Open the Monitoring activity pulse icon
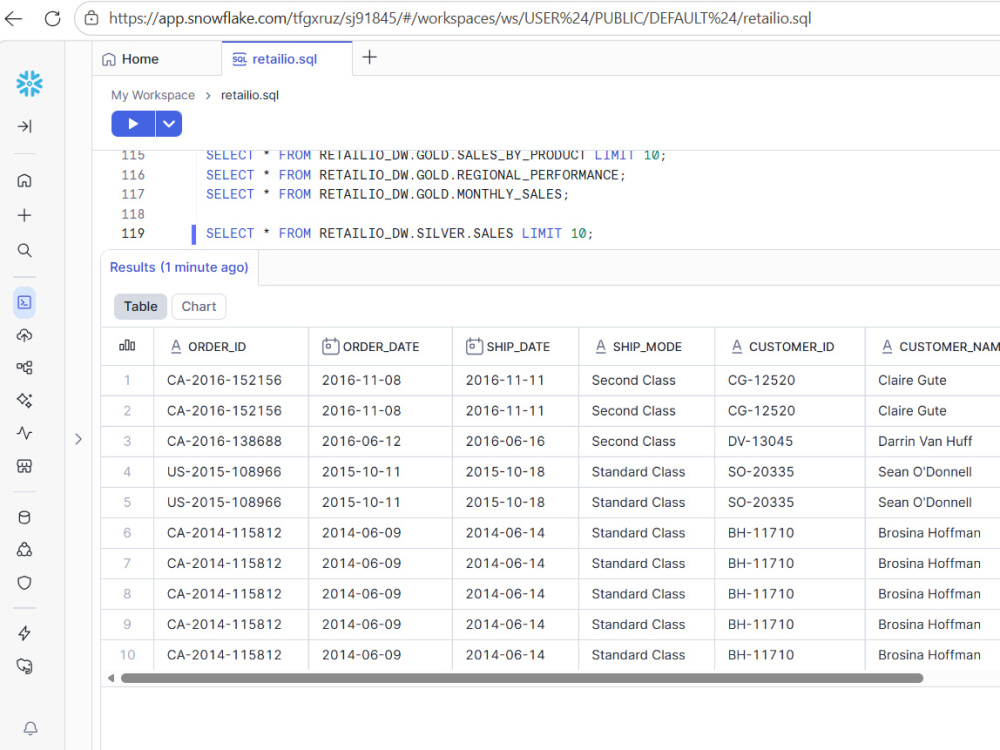This screenshot has height=750, width=1000. (x=24, y=434)
